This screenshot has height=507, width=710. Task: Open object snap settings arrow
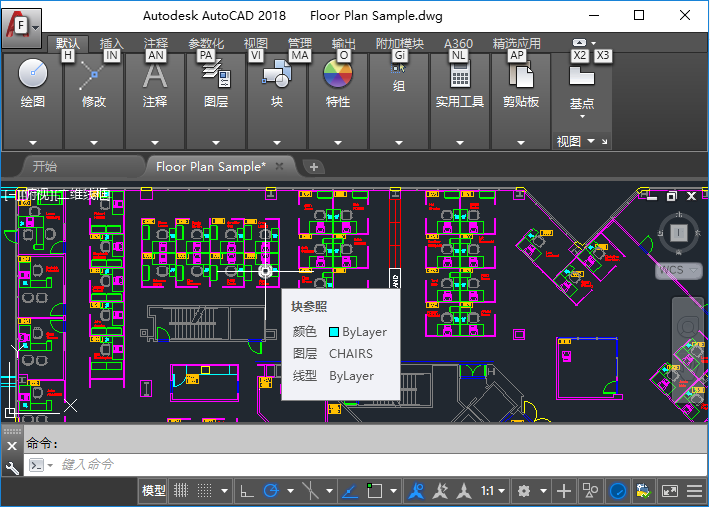[x=393, y=491]
